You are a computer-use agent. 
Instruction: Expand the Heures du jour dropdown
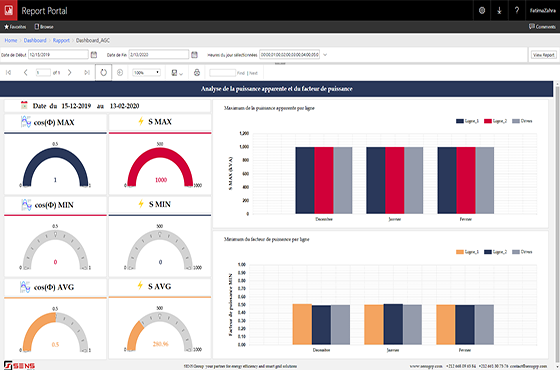pos(325,55)
